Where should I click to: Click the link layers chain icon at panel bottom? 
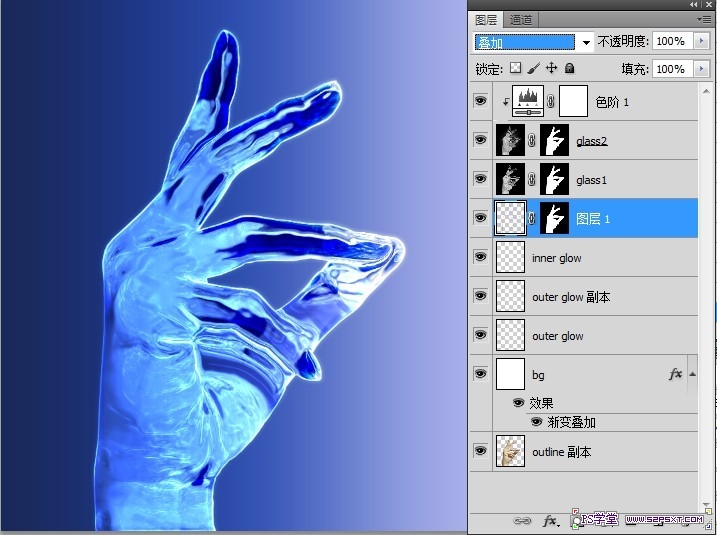pos(522,520)
